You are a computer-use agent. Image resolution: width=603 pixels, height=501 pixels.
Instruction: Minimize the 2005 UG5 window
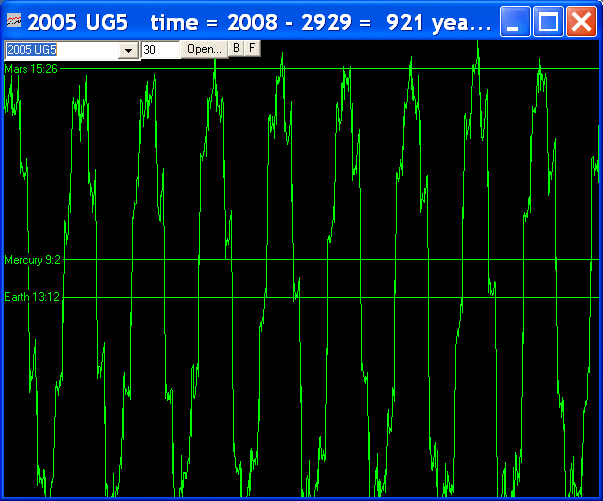pos(515,21)
